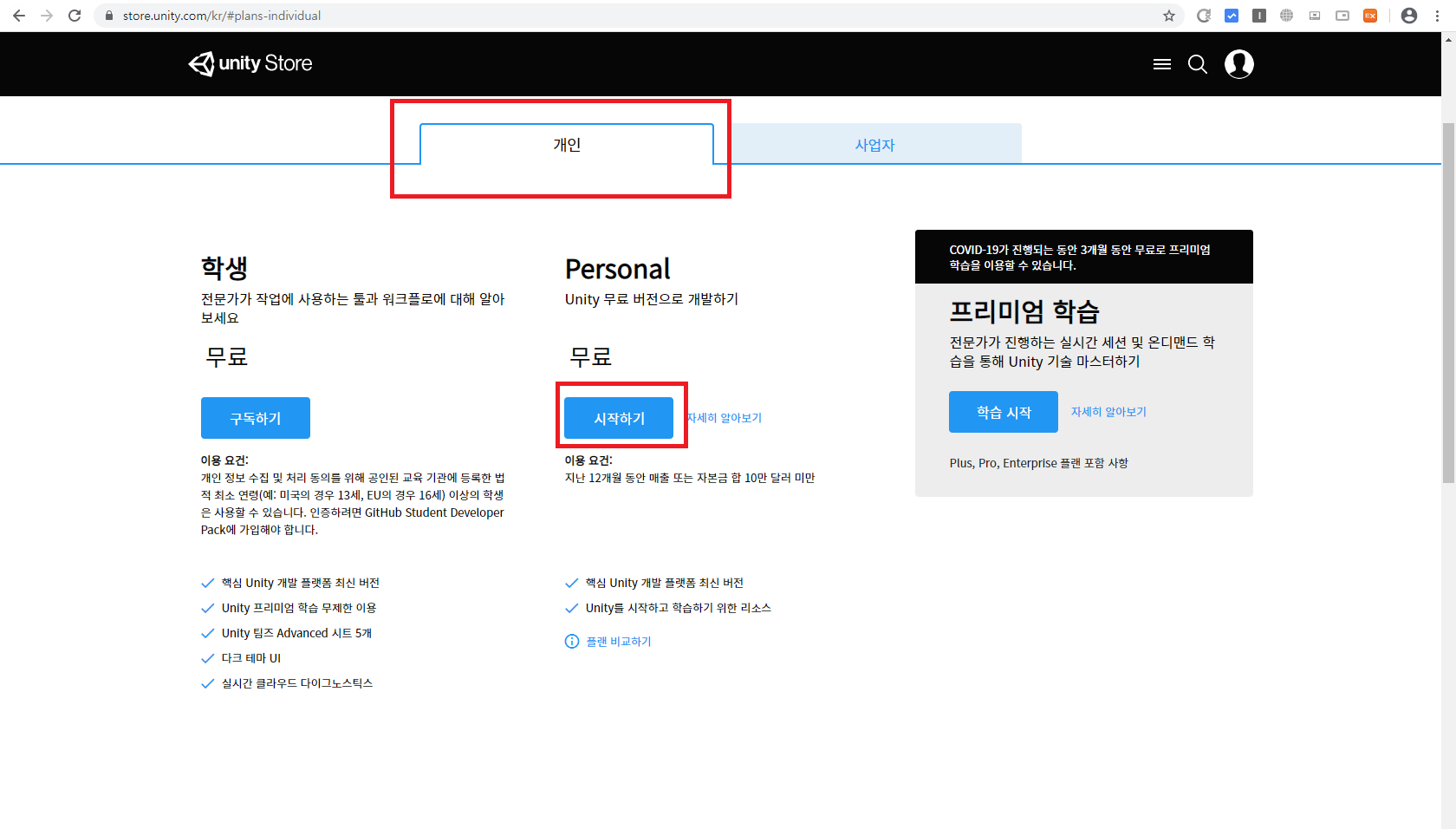Click the globe extension icon
This screenshot has width=1456, height=829.
point(1287,16)
